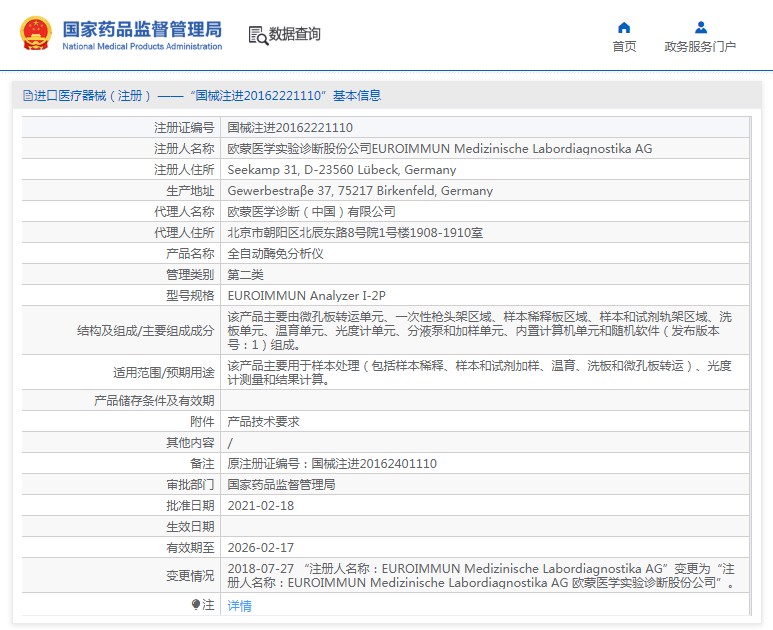
Task: Click the Gewerbestraße 37 production address
Action: click(x=360, y=191)
